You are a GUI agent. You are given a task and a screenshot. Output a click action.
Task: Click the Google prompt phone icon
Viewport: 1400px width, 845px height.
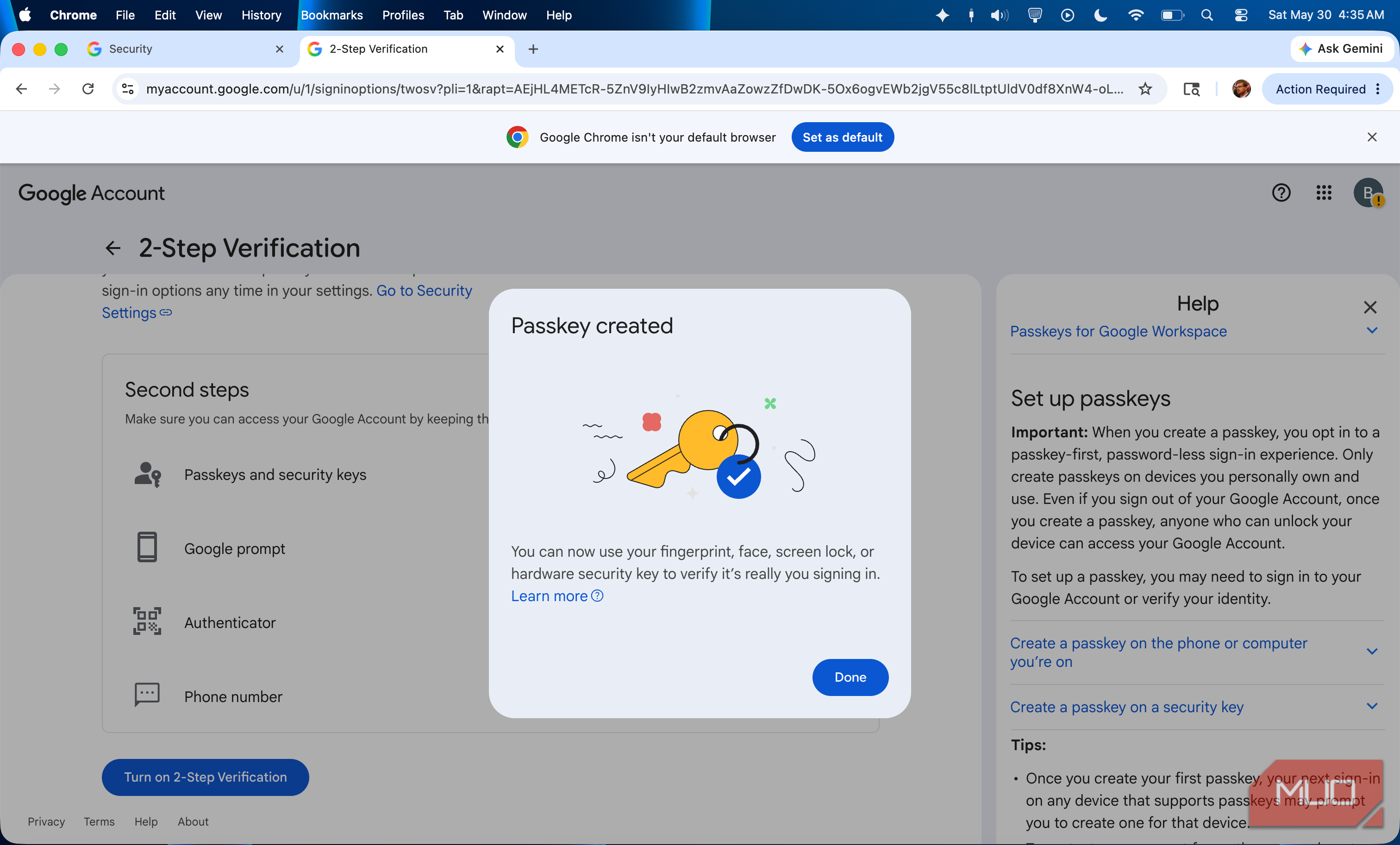147,547
